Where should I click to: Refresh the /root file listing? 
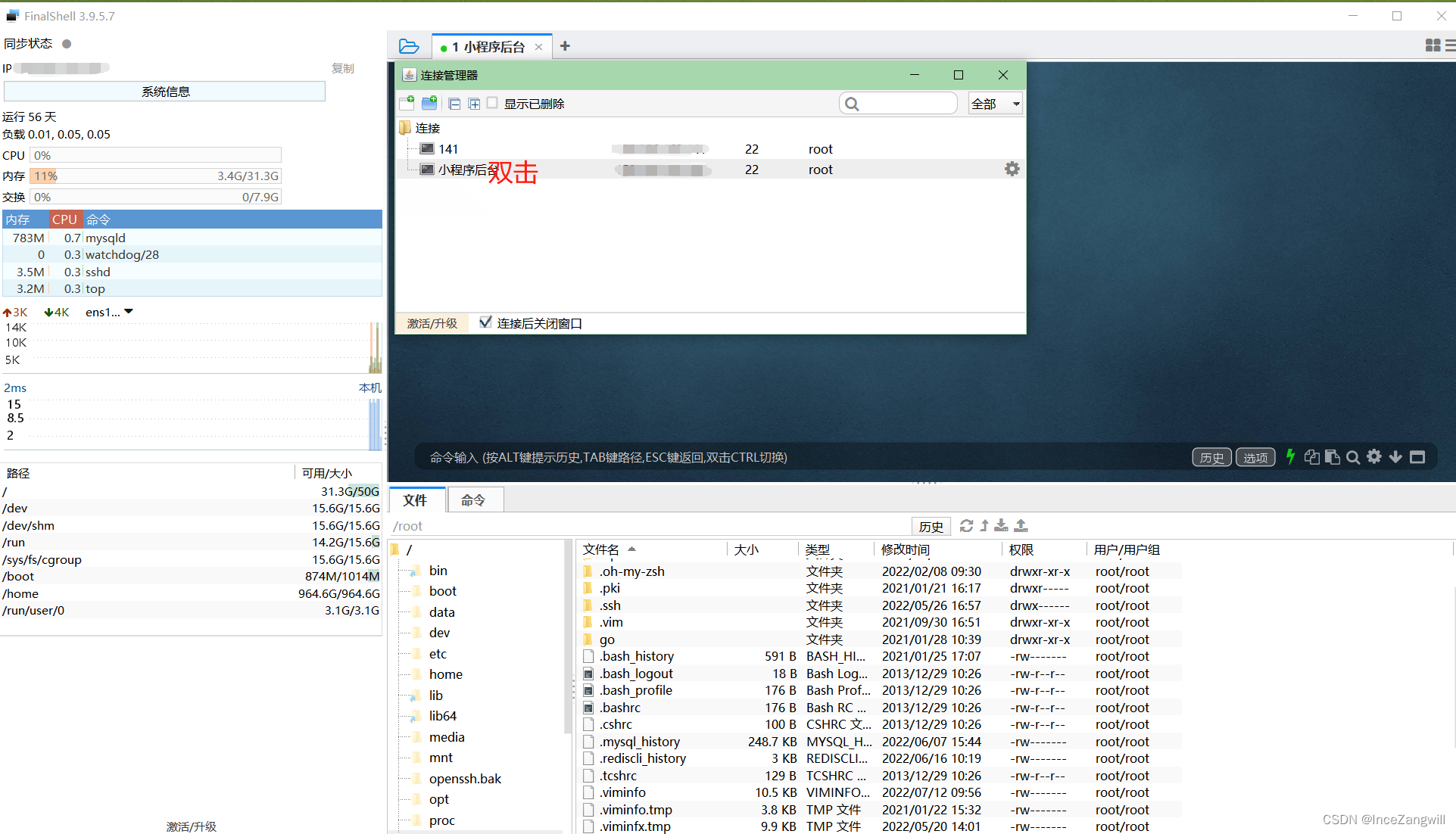966,525
